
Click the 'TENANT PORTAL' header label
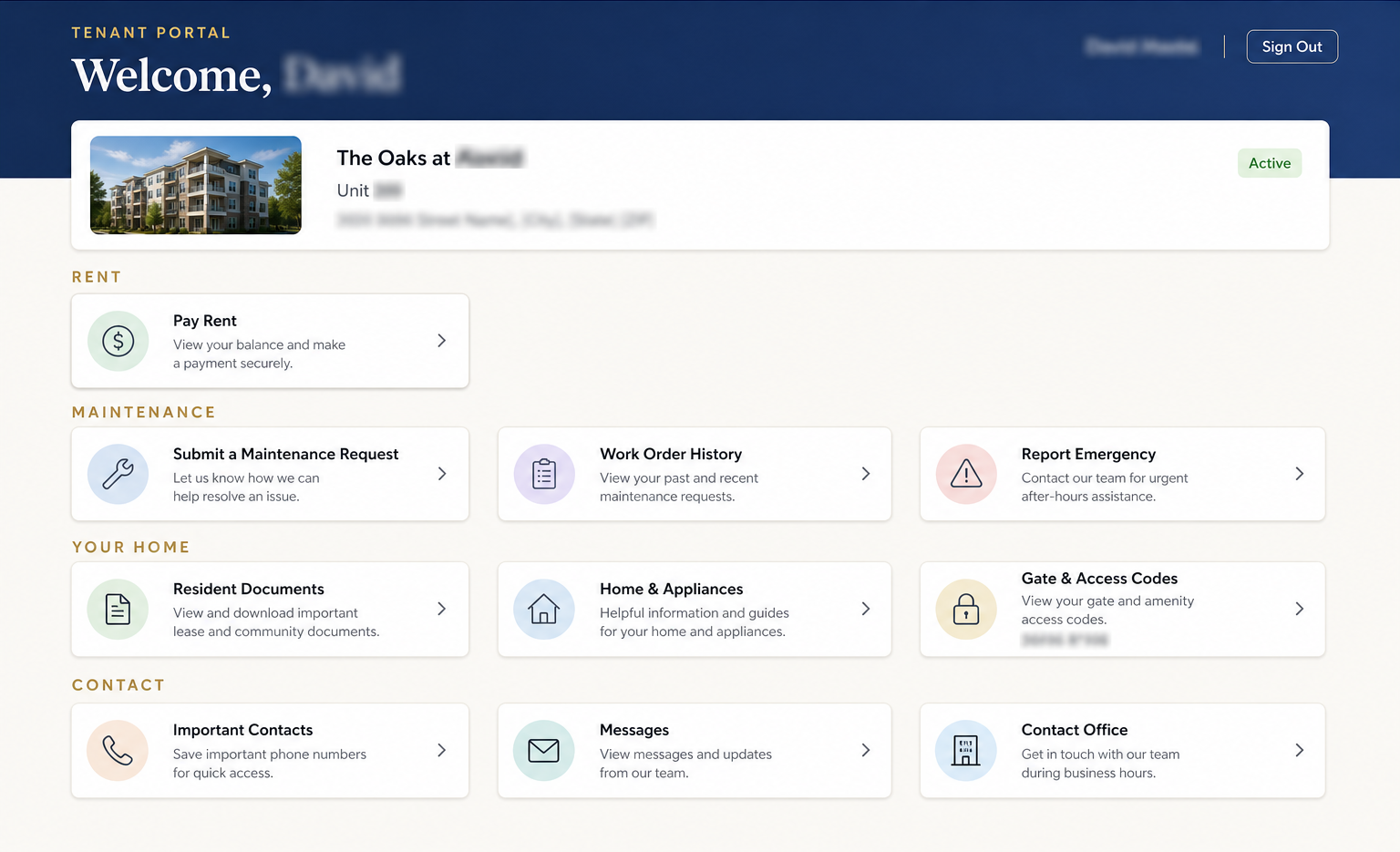[x=151, y=33]
